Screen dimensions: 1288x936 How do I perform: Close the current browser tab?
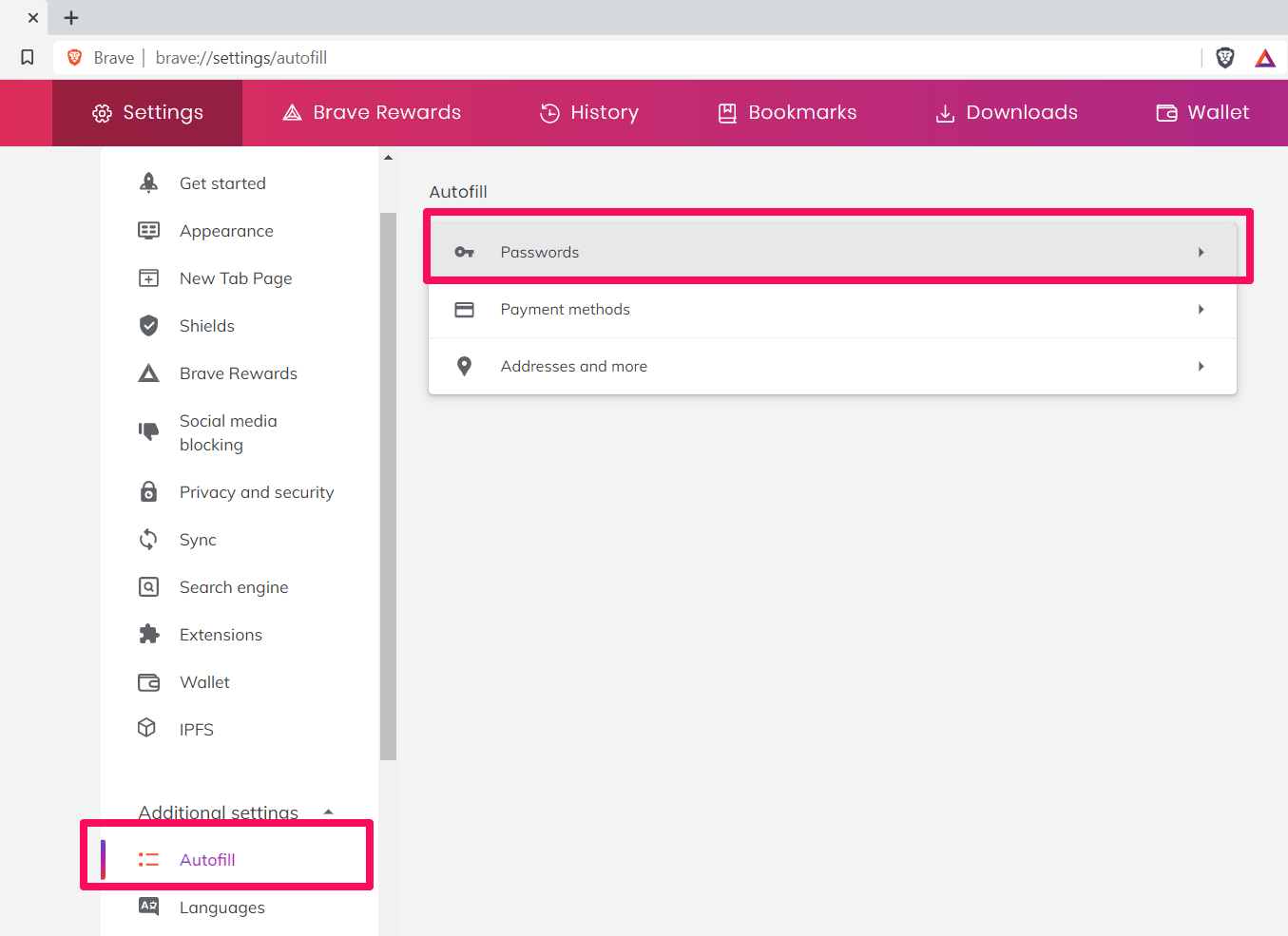pos(33,18)
